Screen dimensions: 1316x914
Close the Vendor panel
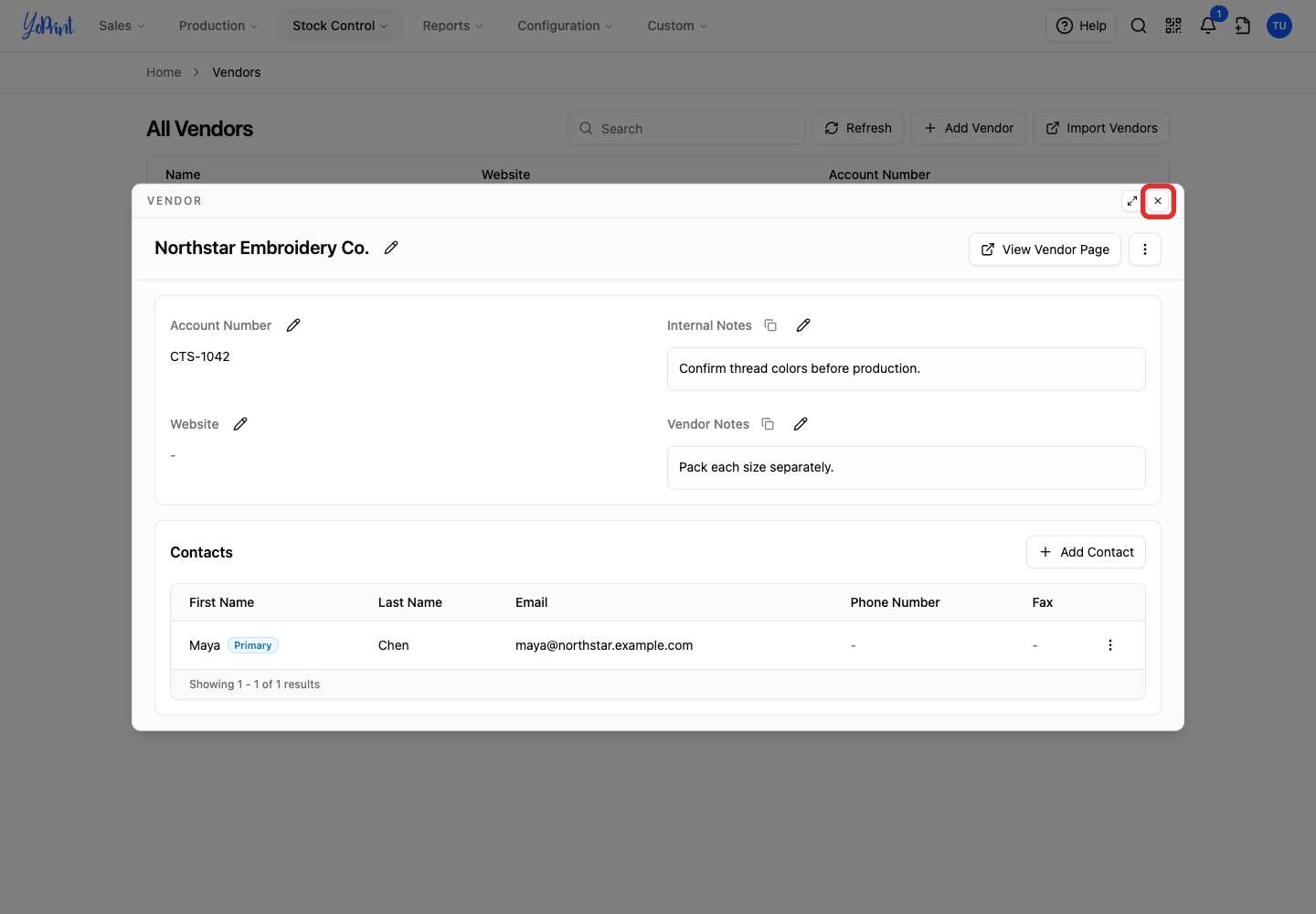(x=1158, y=201)
